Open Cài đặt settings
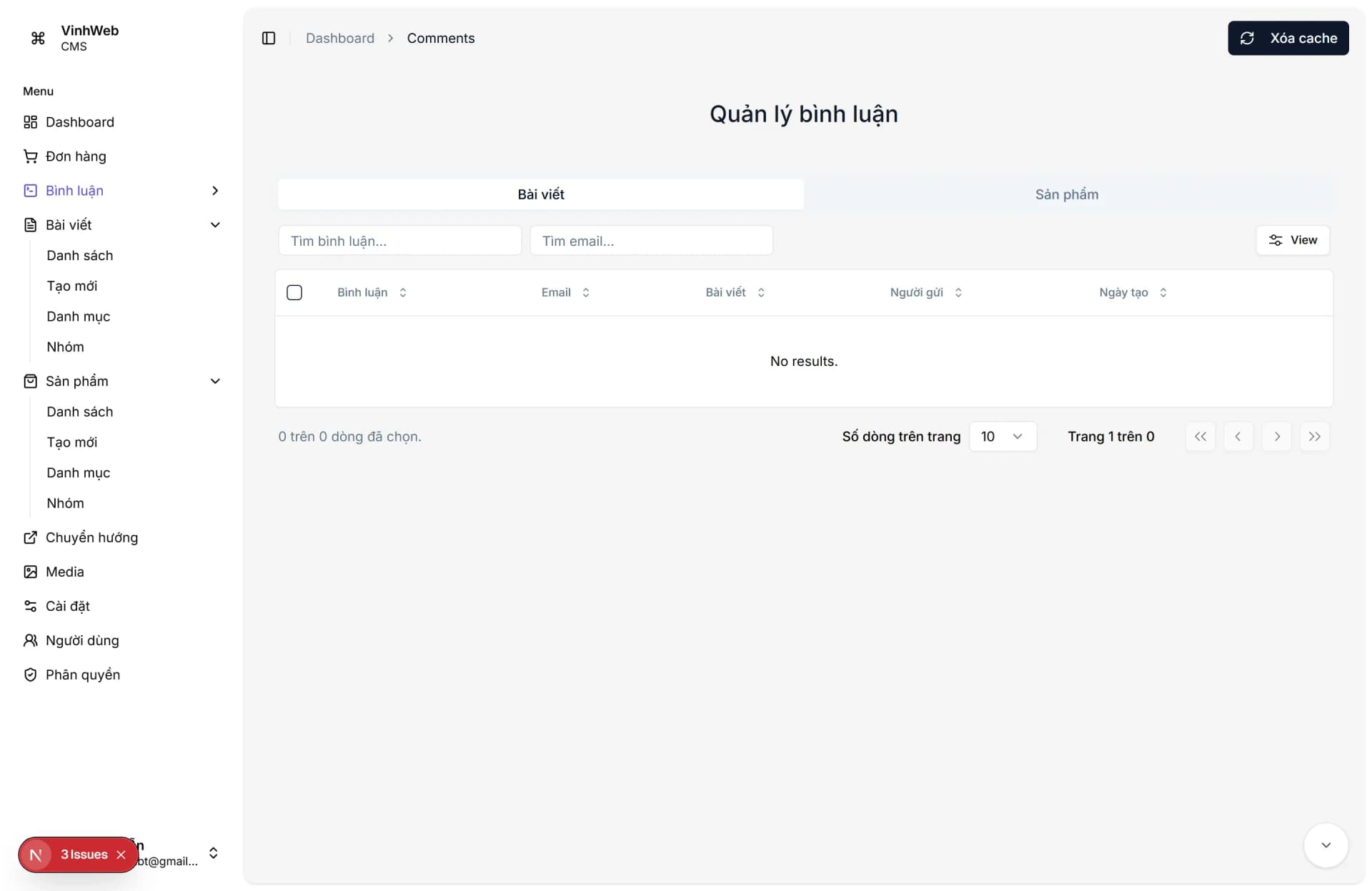Screen dimensions: 1372x891 point(67,606)
